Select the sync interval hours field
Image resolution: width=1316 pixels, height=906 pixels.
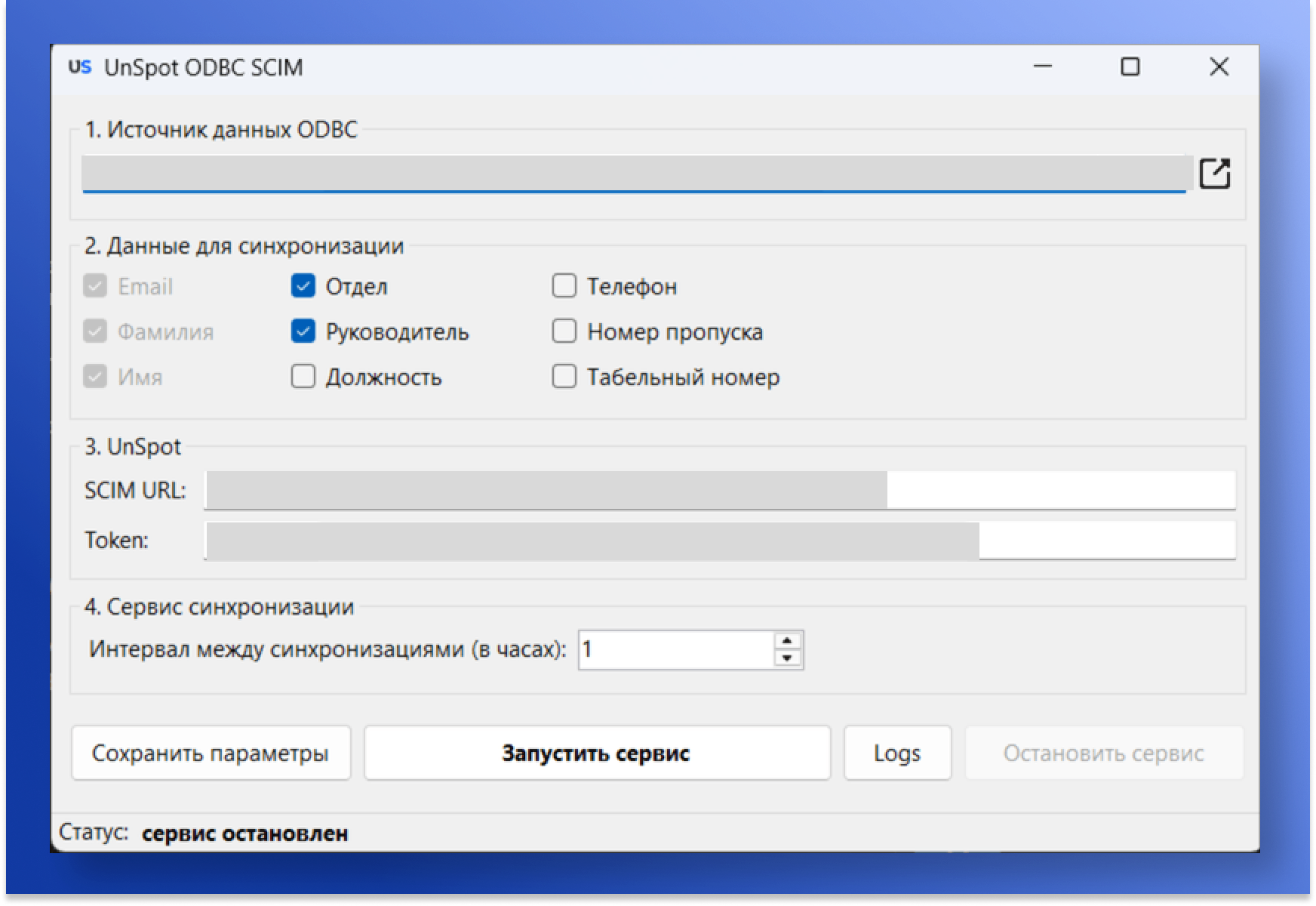(675, 650)
